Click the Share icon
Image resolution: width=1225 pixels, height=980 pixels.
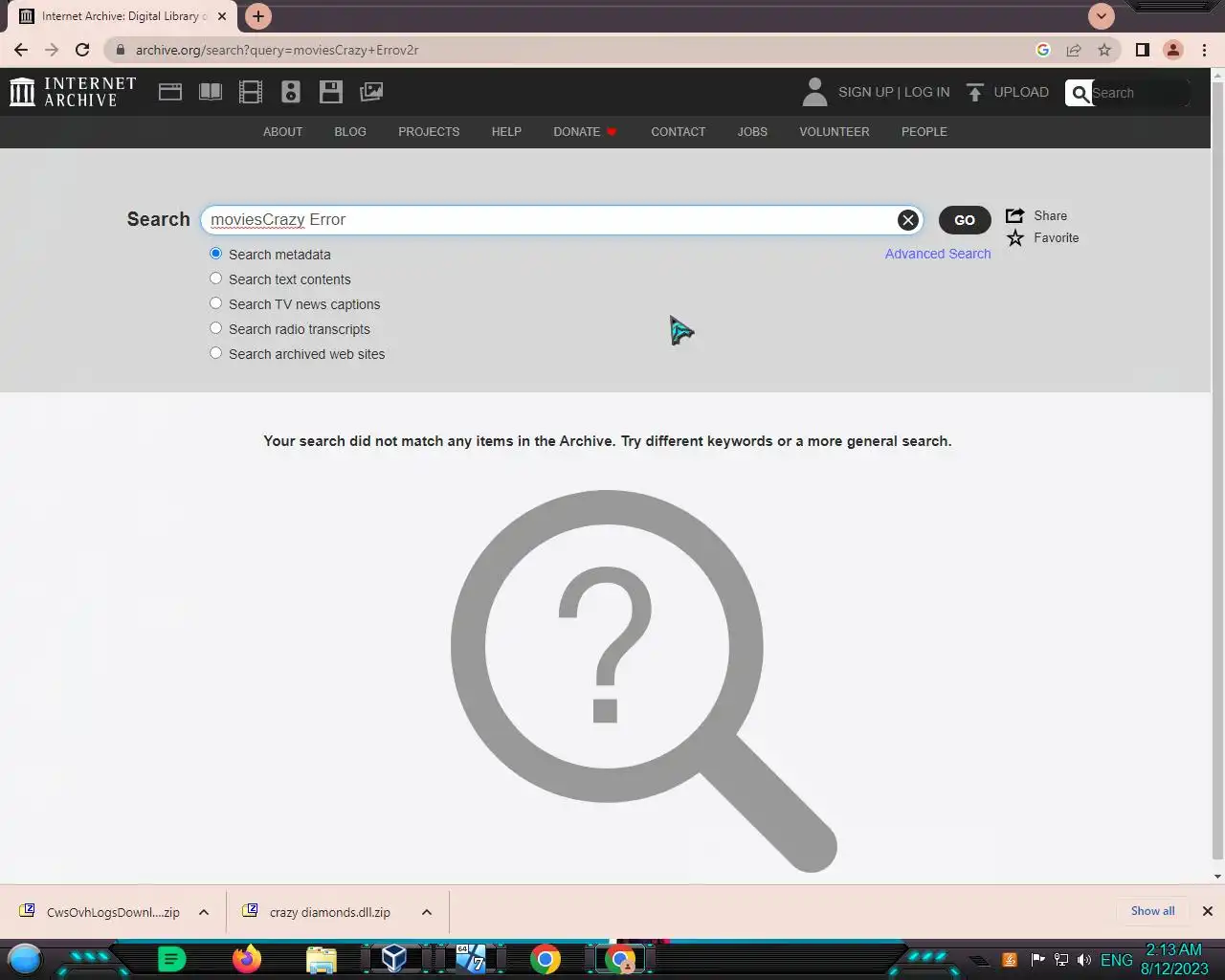[1015, 215]
